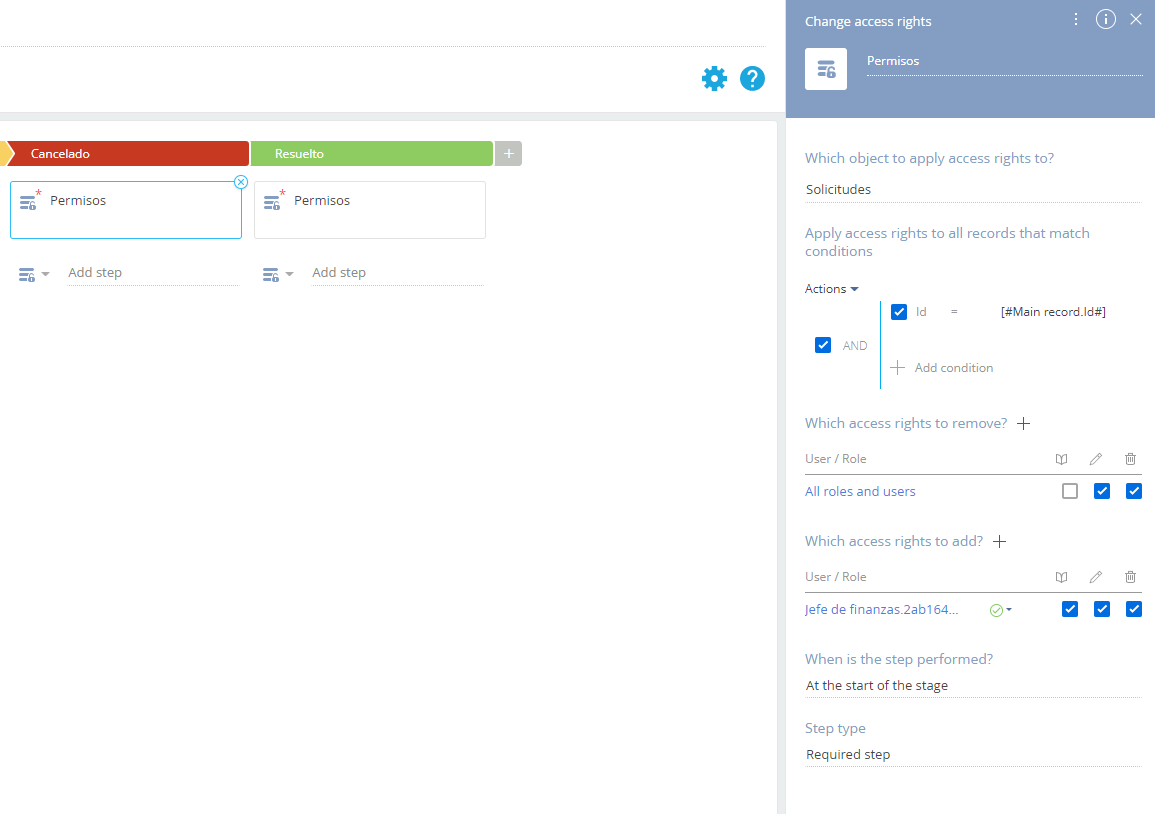Click the info icon in panel header
The width and height of the screenshot is (1155, 814).
coord(1106,20)
